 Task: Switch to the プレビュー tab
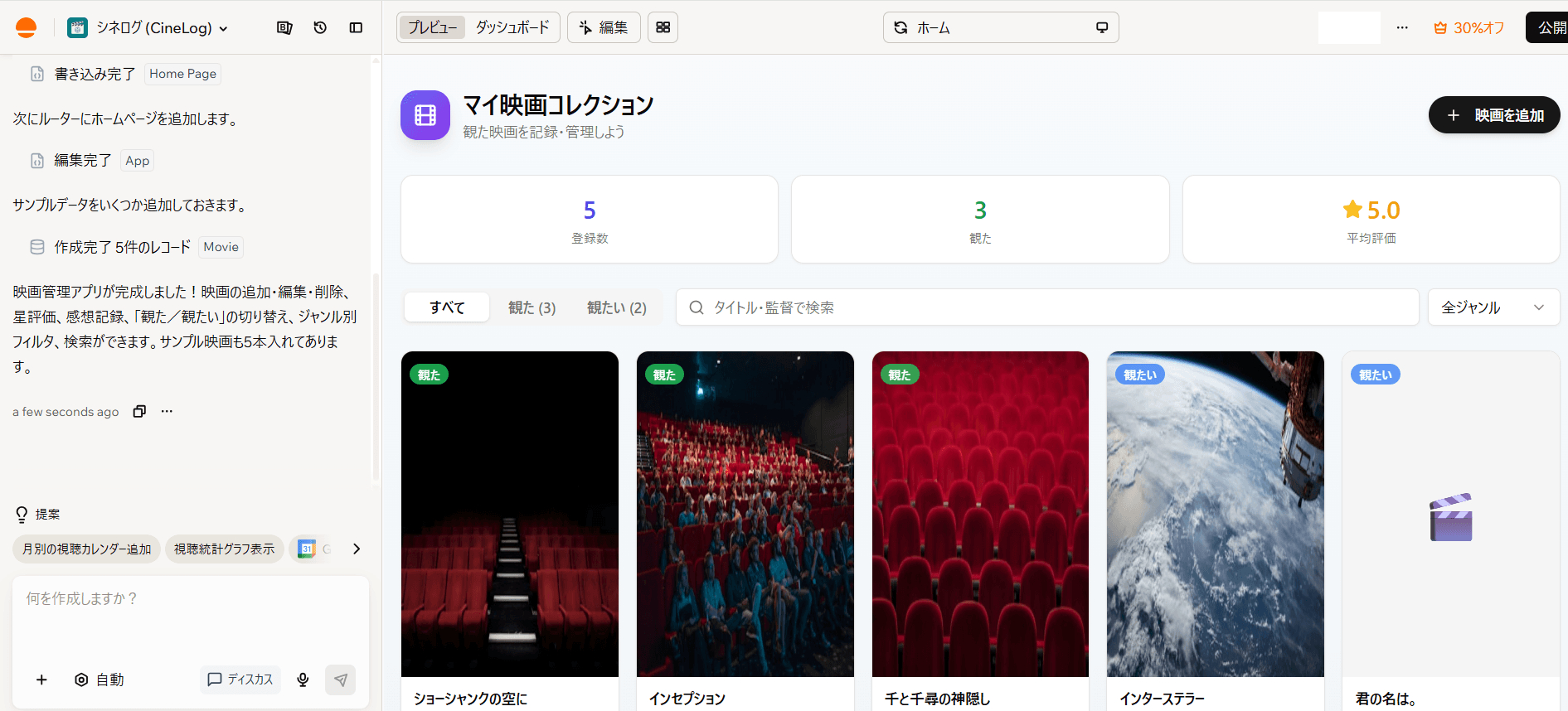(432, 27)
